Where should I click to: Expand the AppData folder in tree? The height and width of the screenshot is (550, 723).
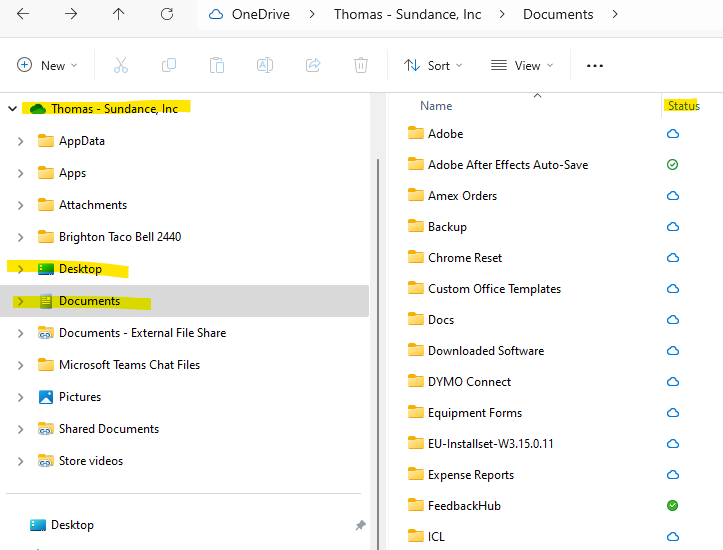coord(20,141)
